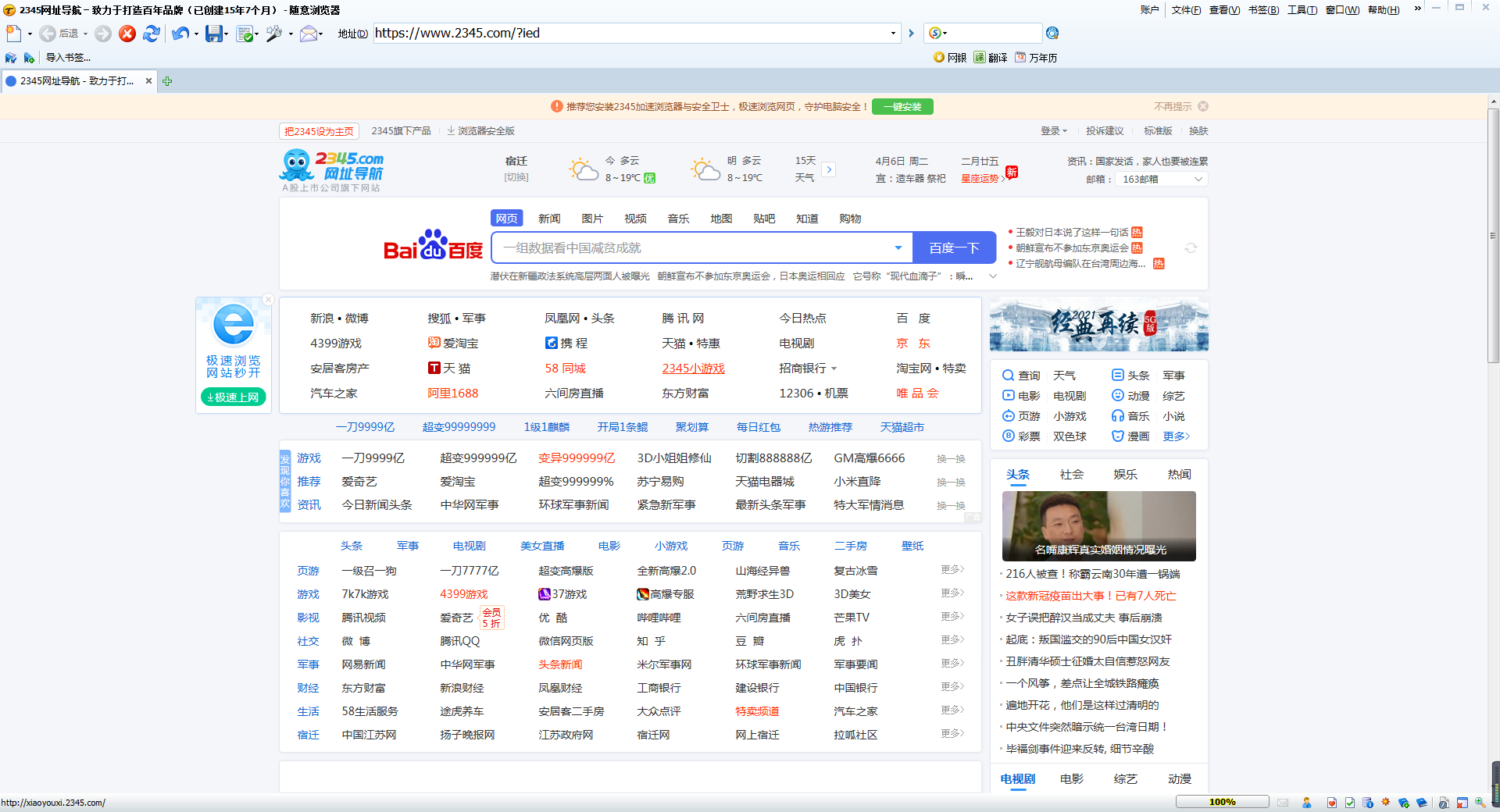
Task: Click the green 一键安装 button
Action: (902, 107)
